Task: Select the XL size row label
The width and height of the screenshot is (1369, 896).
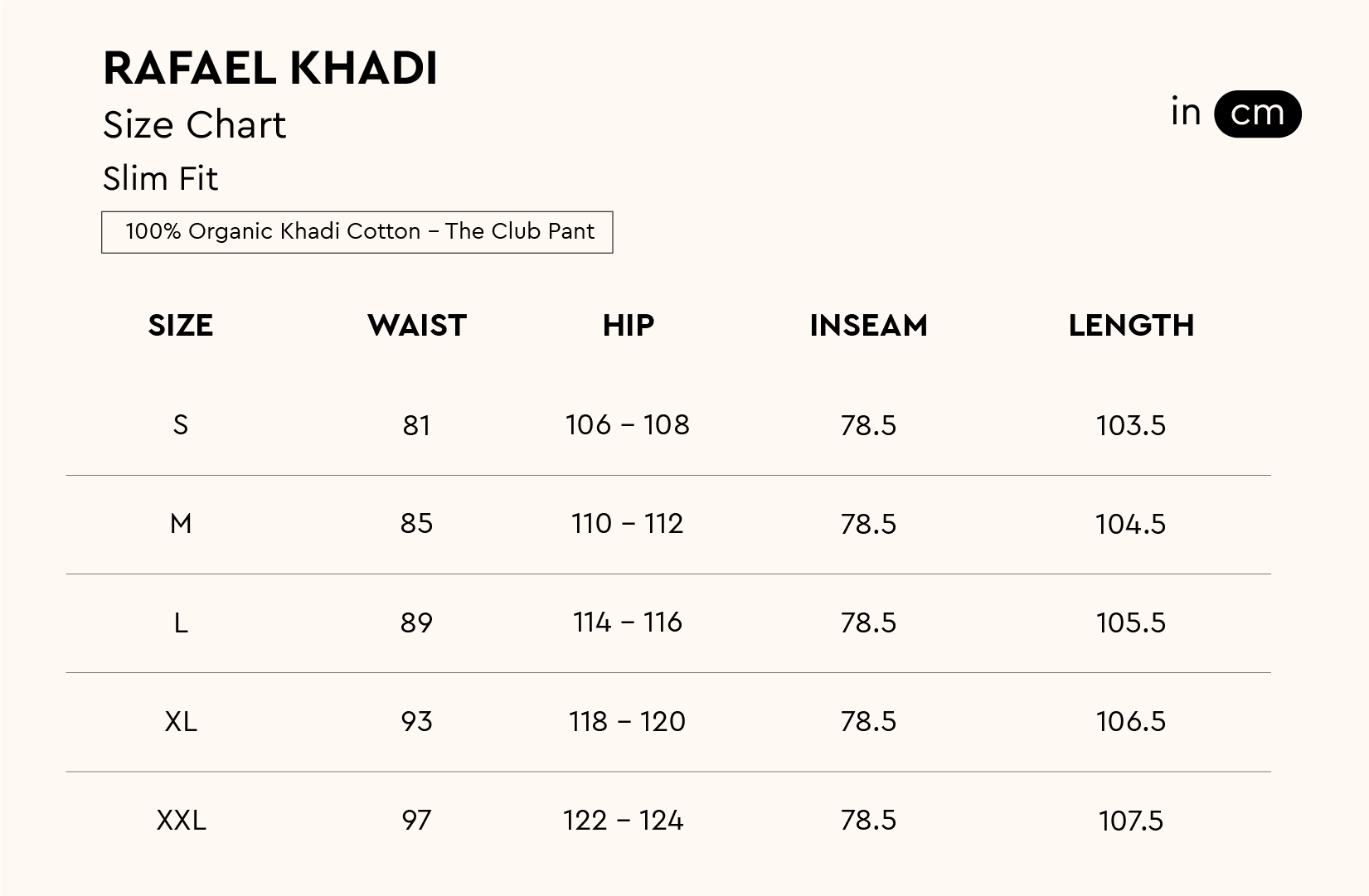Action: (x=181, y=722)
